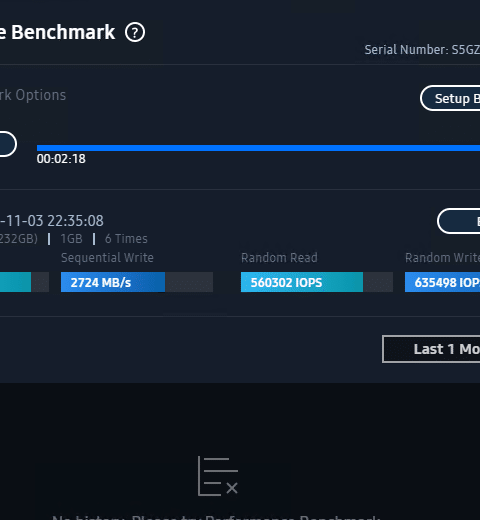Click the 1GB test size text

click(x=71, y=239)
